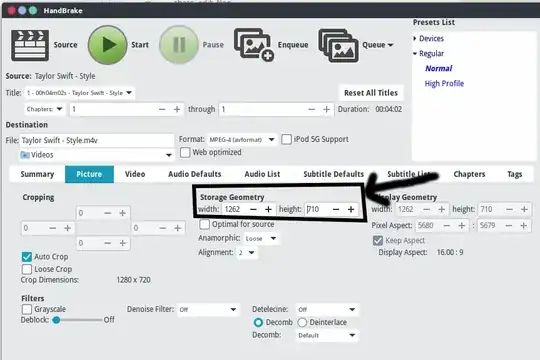Select the High Profile preset
540x360 pixels.
[x=444, y=84]
